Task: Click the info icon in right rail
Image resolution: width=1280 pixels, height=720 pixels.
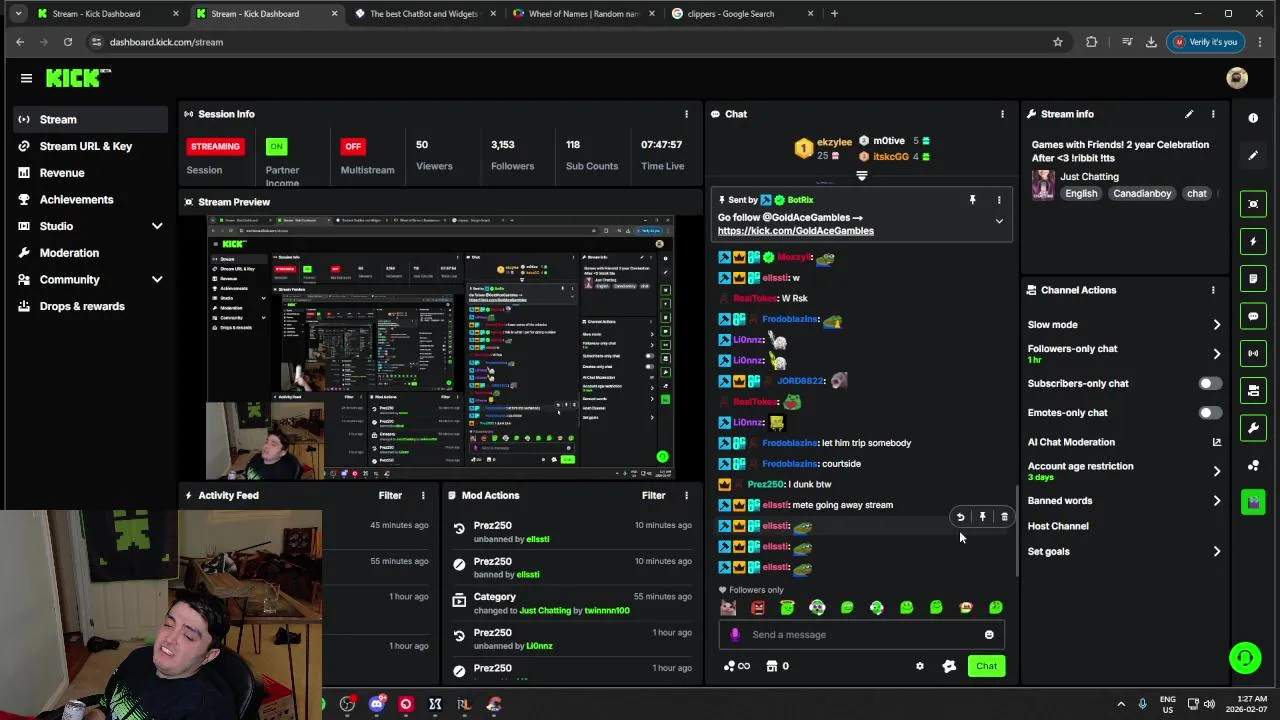Action: pos(1253,118)
